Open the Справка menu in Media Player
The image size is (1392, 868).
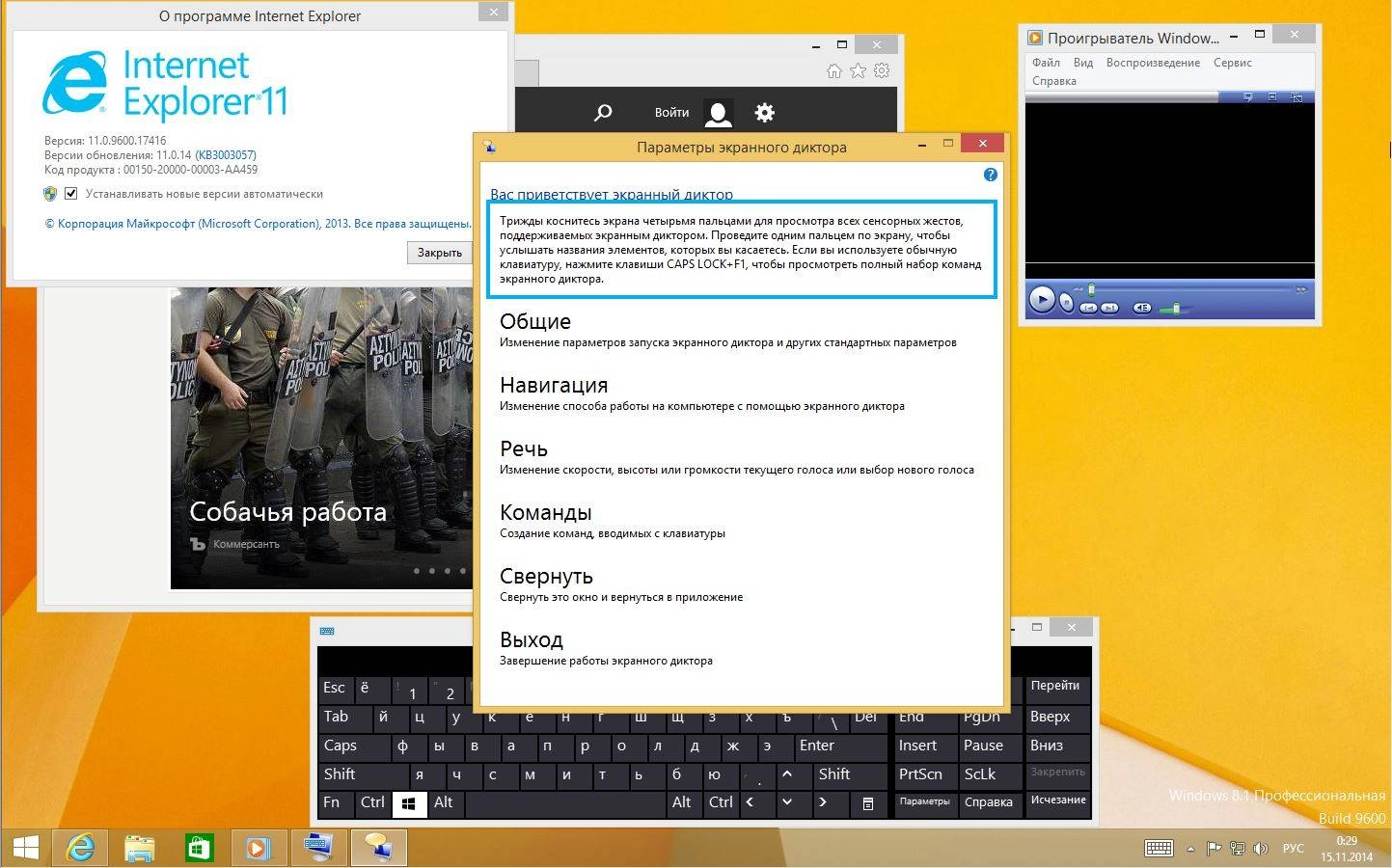(1053, 81)
